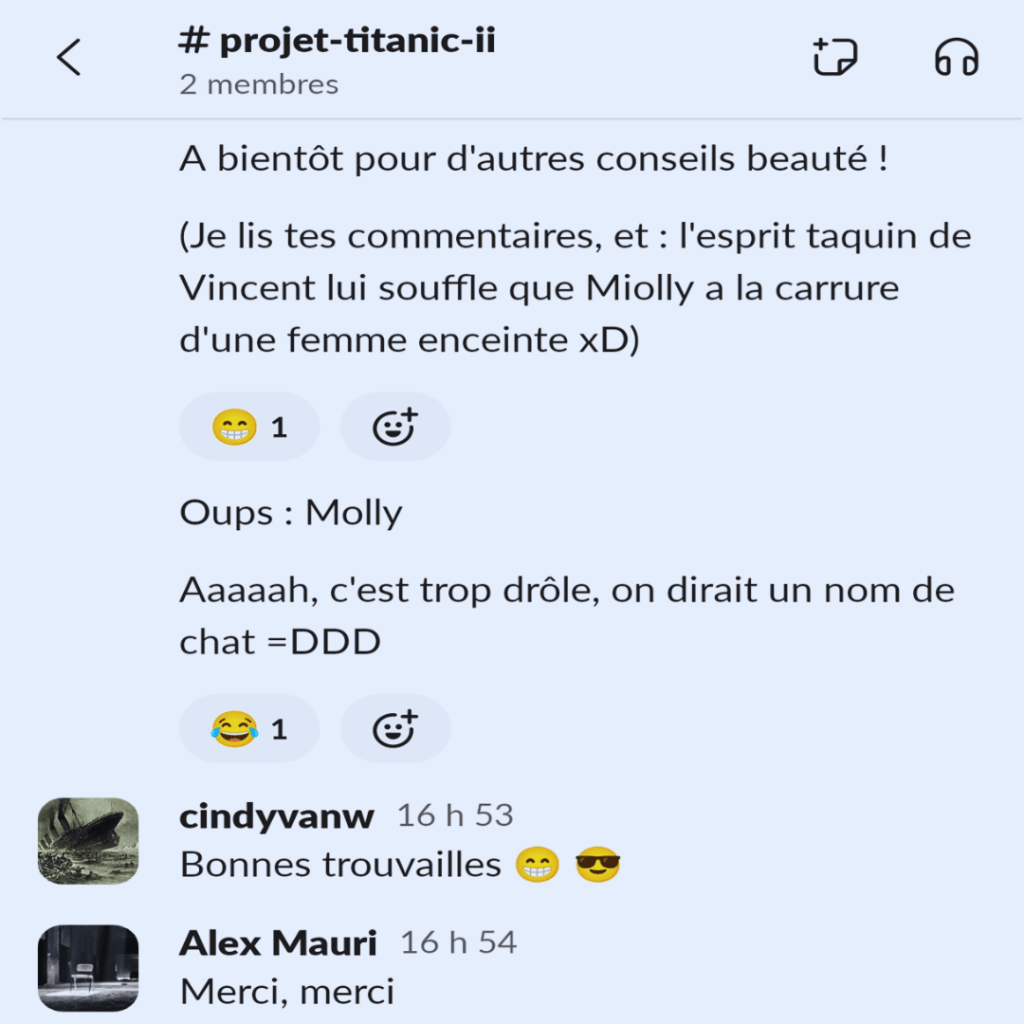
Task: Add reaction below the femme enceinte message
Action: coord(395,427)
